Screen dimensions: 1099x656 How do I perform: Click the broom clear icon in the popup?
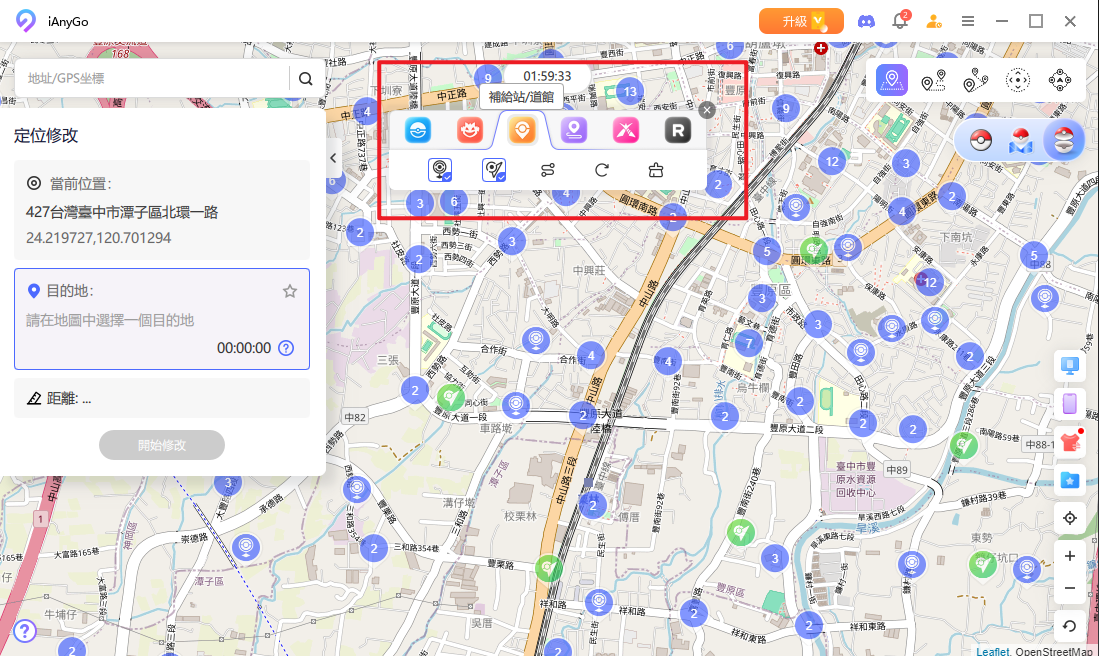point(656,170)
